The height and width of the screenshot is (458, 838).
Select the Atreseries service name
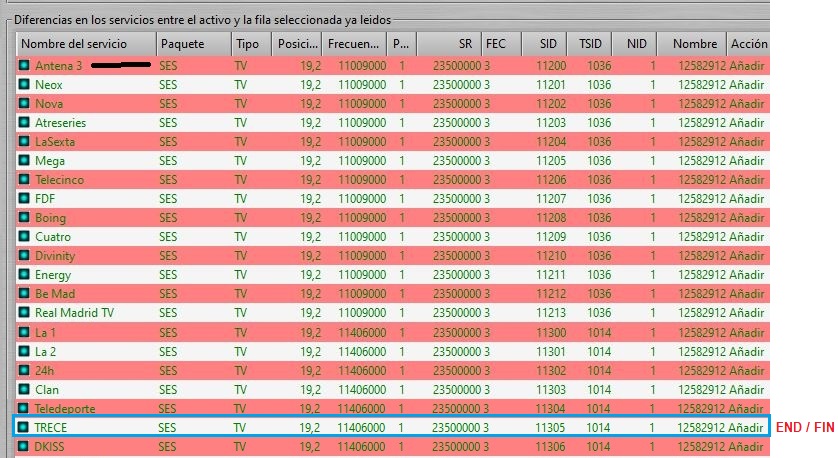tap(60, 122)
